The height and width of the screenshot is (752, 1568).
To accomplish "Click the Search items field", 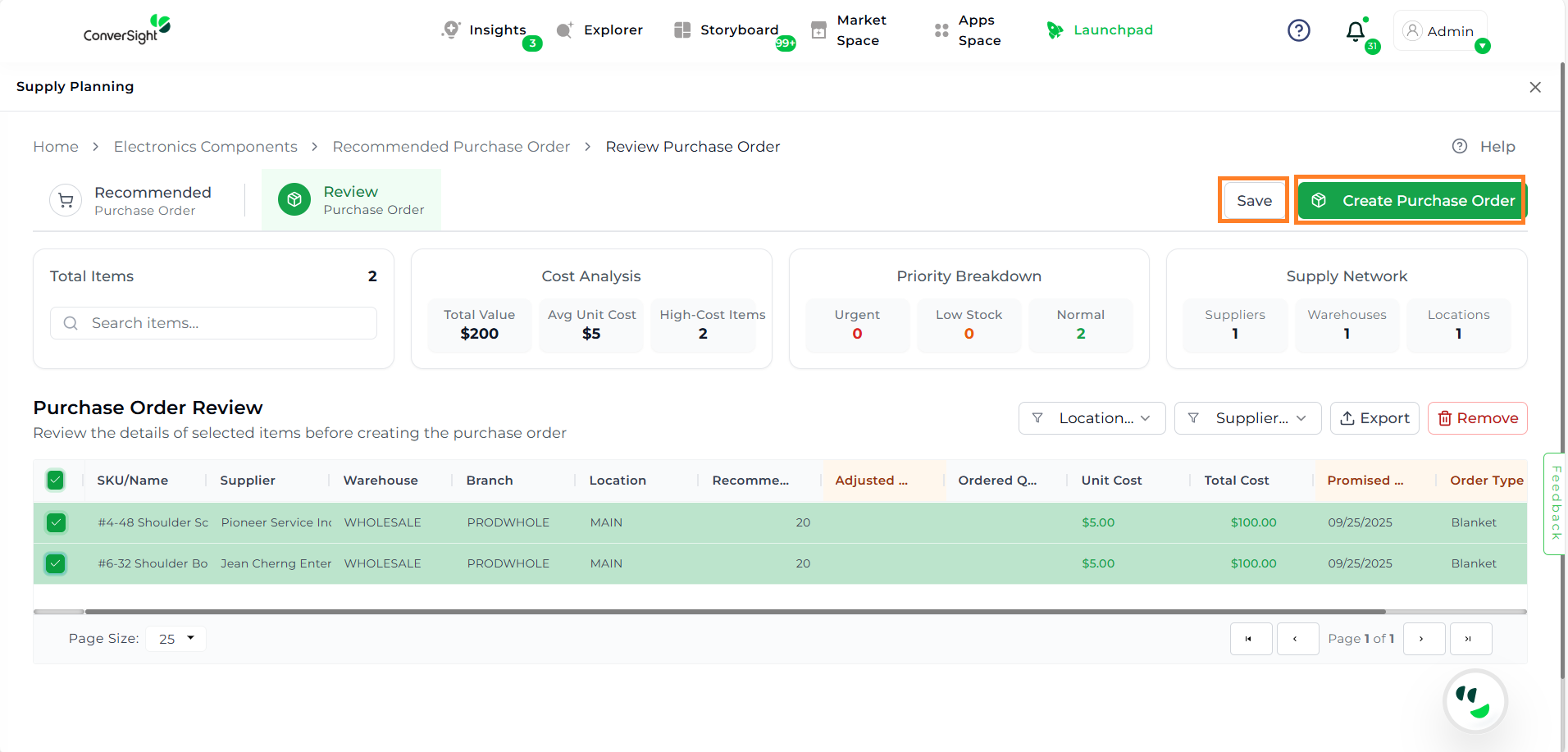I will tap(221, 323).
